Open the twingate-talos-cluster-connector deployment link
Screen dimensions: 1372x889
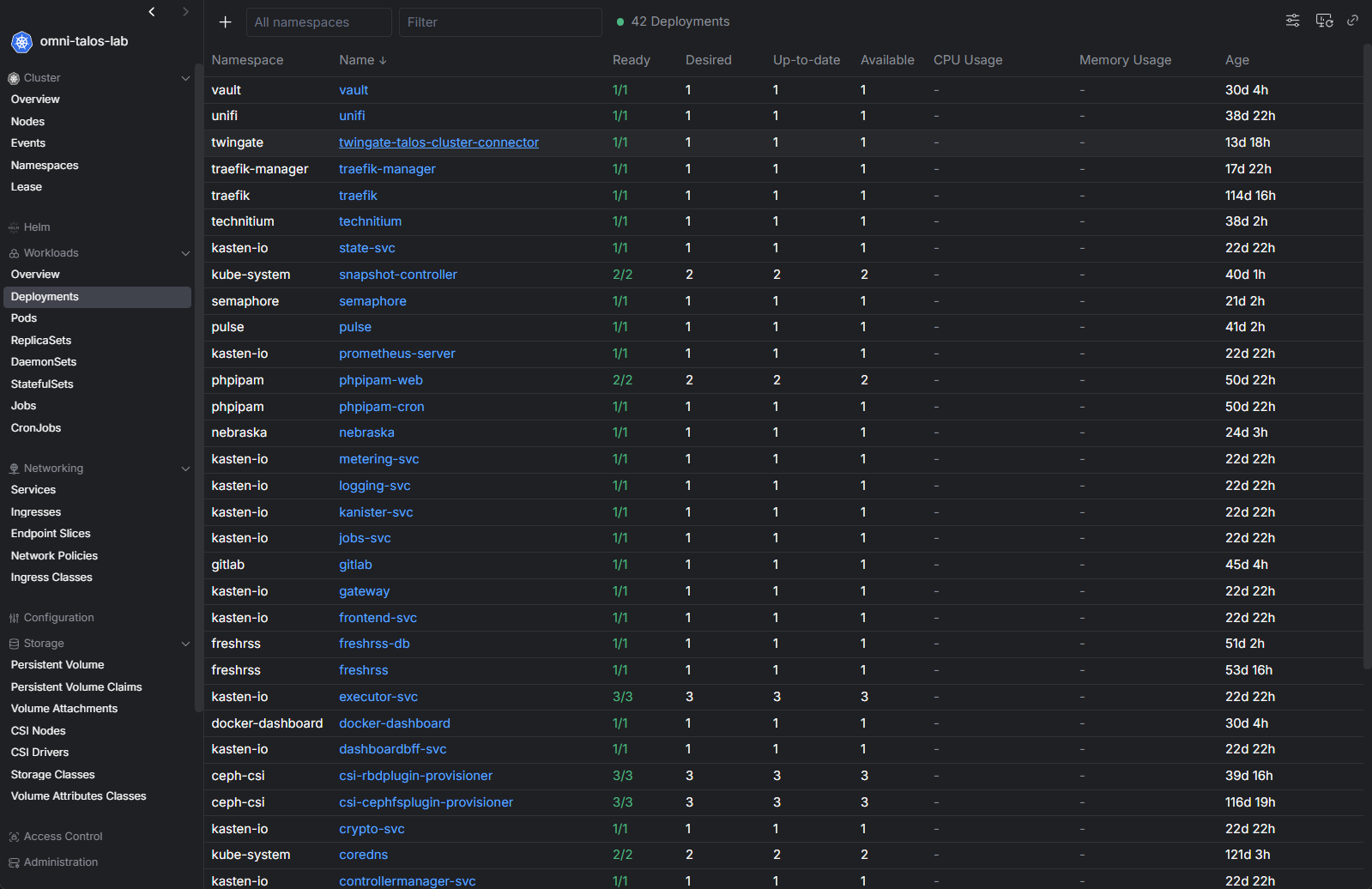(438, 142)
